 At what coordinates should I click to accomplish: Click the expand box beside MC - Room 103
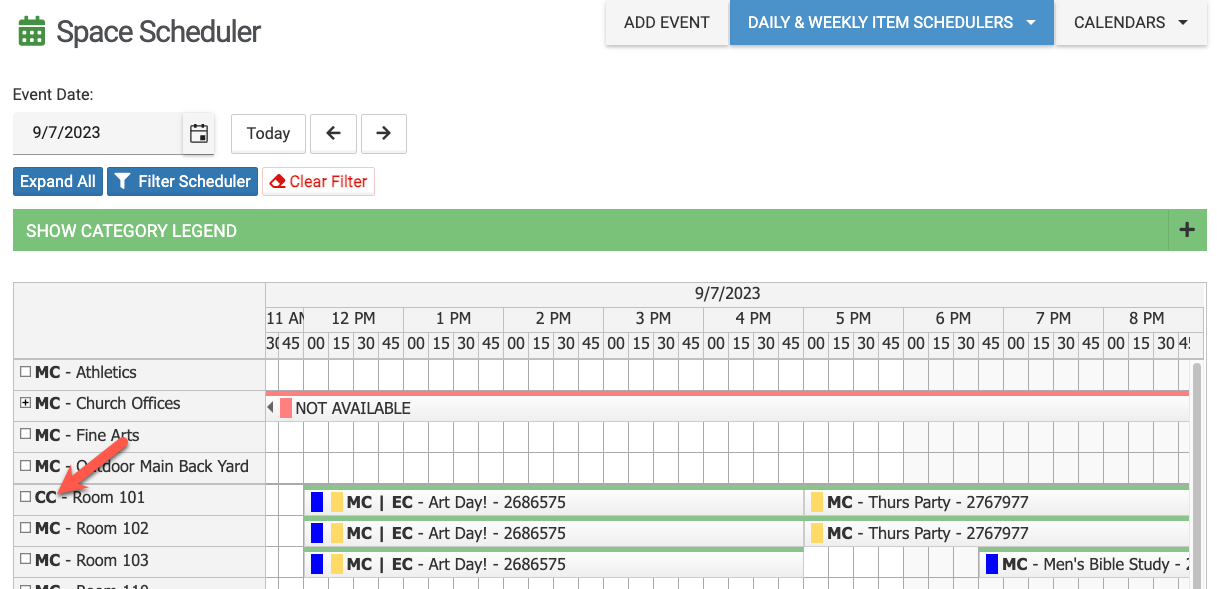25,560
